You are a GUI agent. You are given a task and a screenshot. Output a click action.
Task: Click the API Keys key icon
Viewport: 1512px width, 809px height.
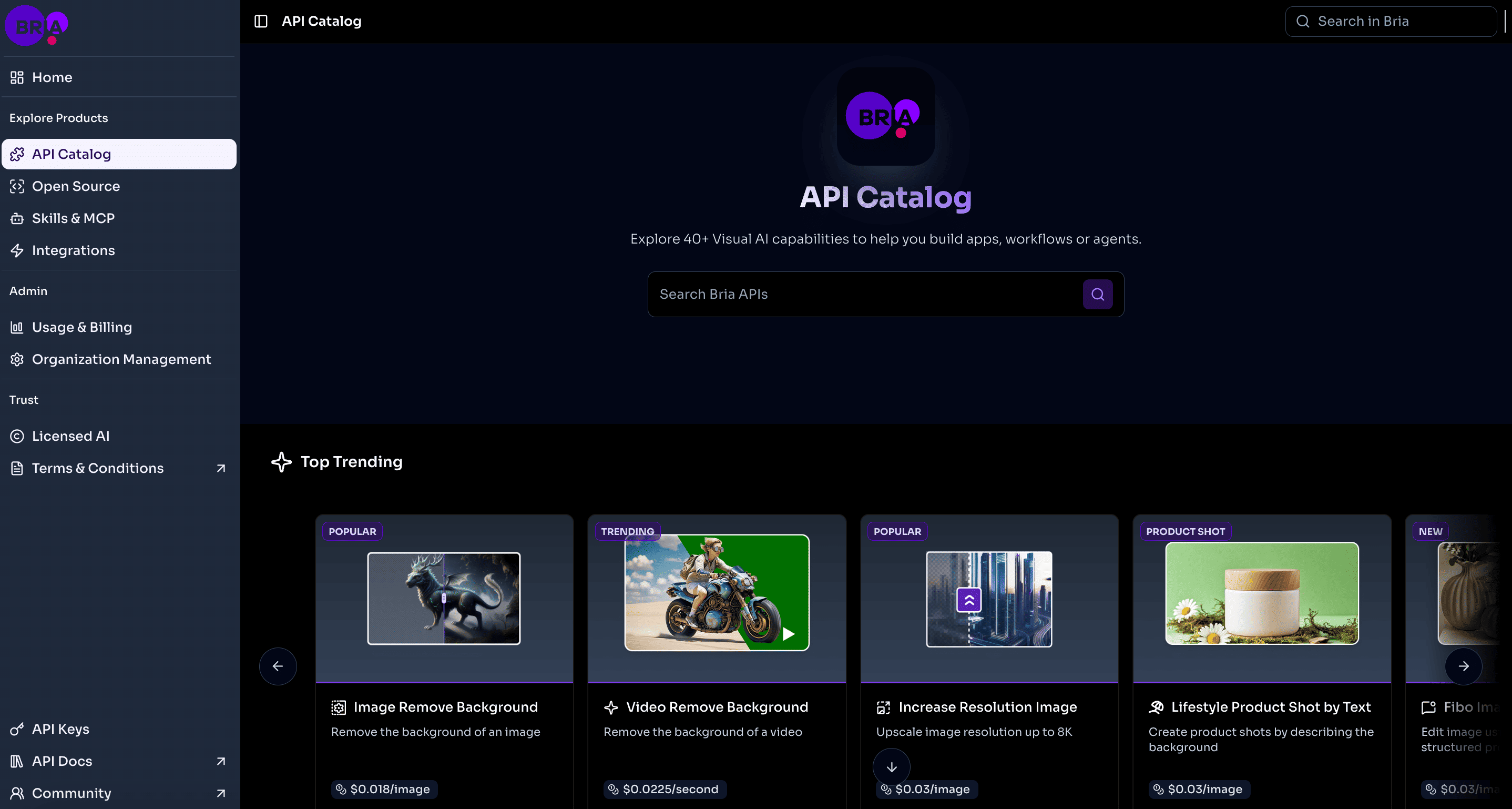(x=17, y=729)
